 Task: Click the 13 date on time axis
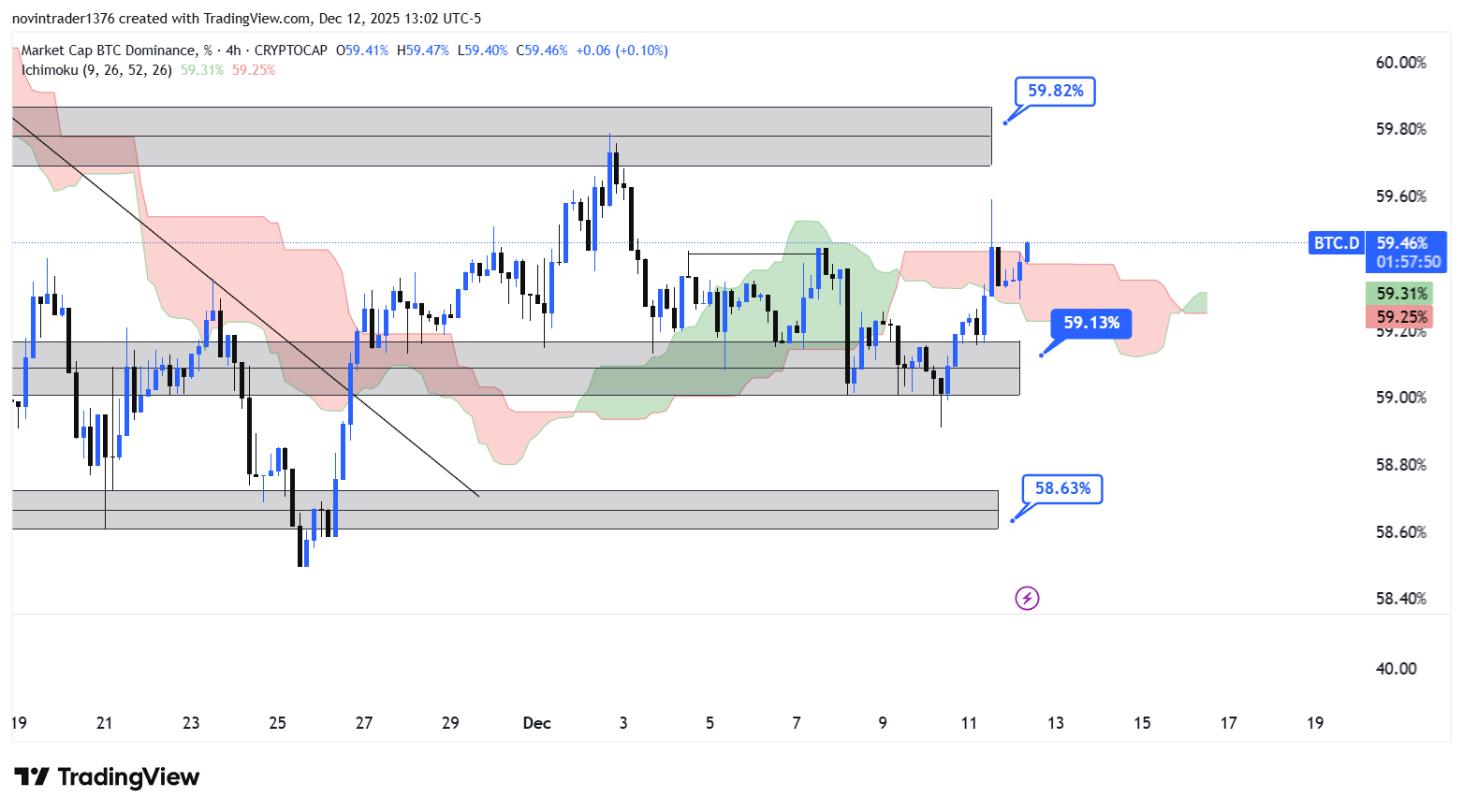(x=1056, y=723)
